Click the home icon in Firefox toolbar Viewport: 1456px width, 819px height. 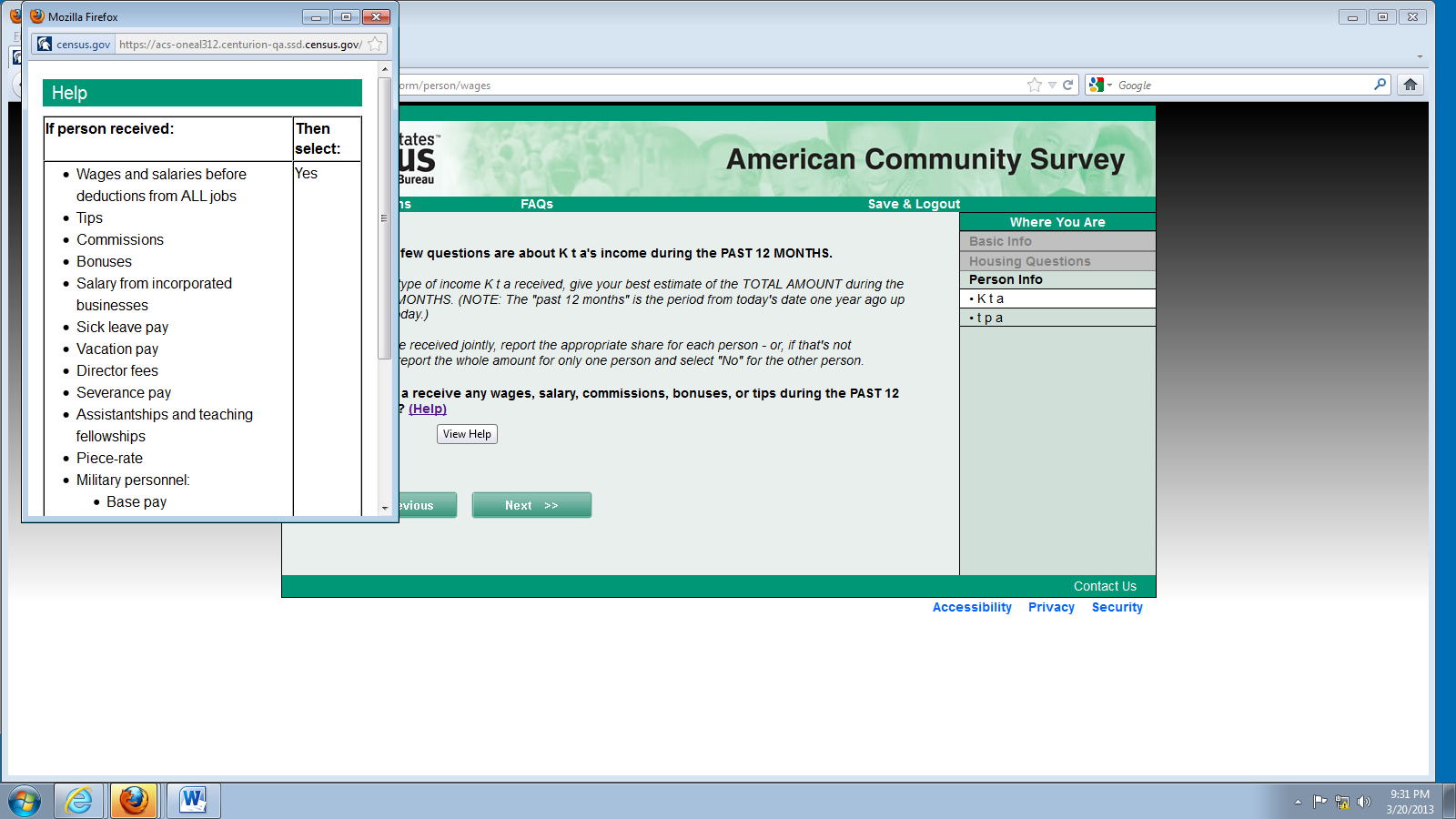1410,85
